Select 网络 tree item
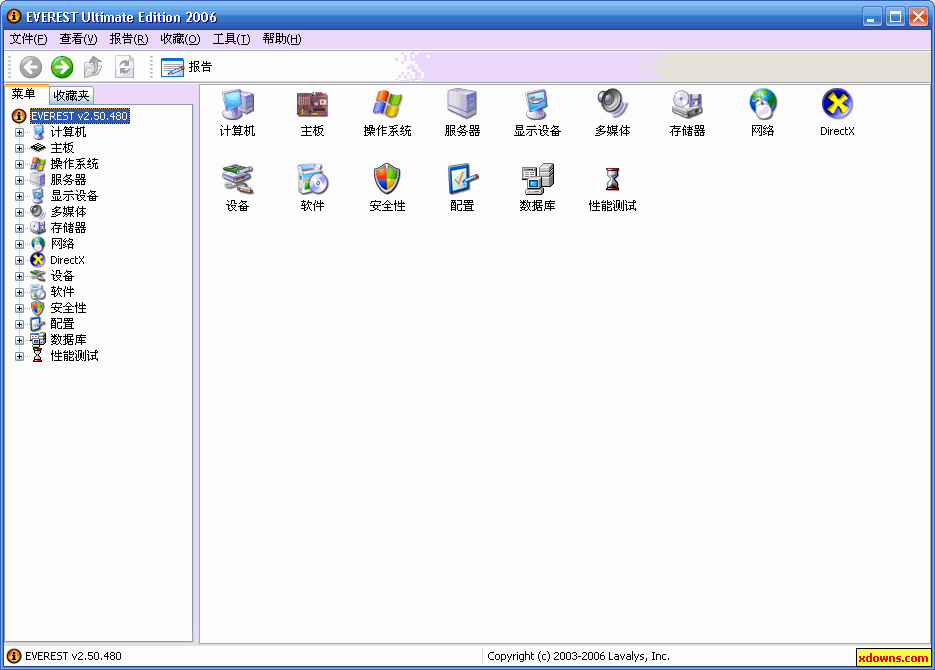Image resolution: width=935 pixels, height=670 pixels. tap(62, 244)
